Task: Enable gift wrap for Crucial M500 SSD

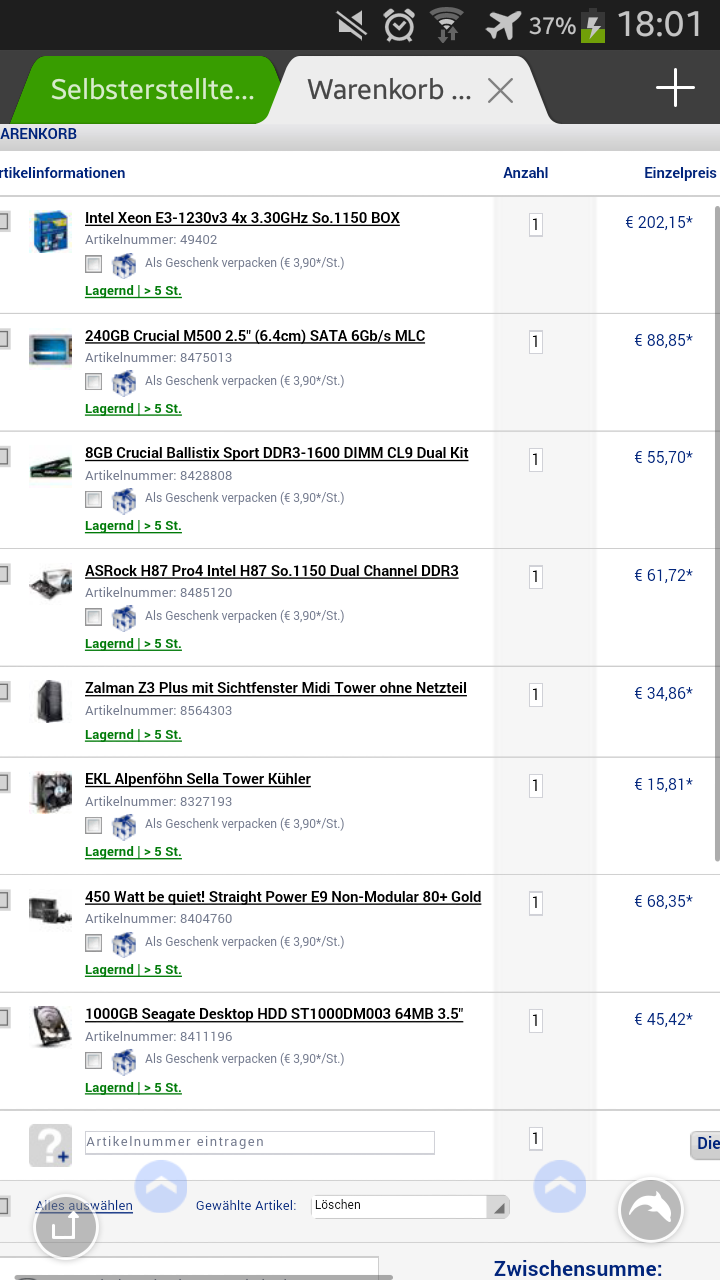Action: (x=93, y=382)
